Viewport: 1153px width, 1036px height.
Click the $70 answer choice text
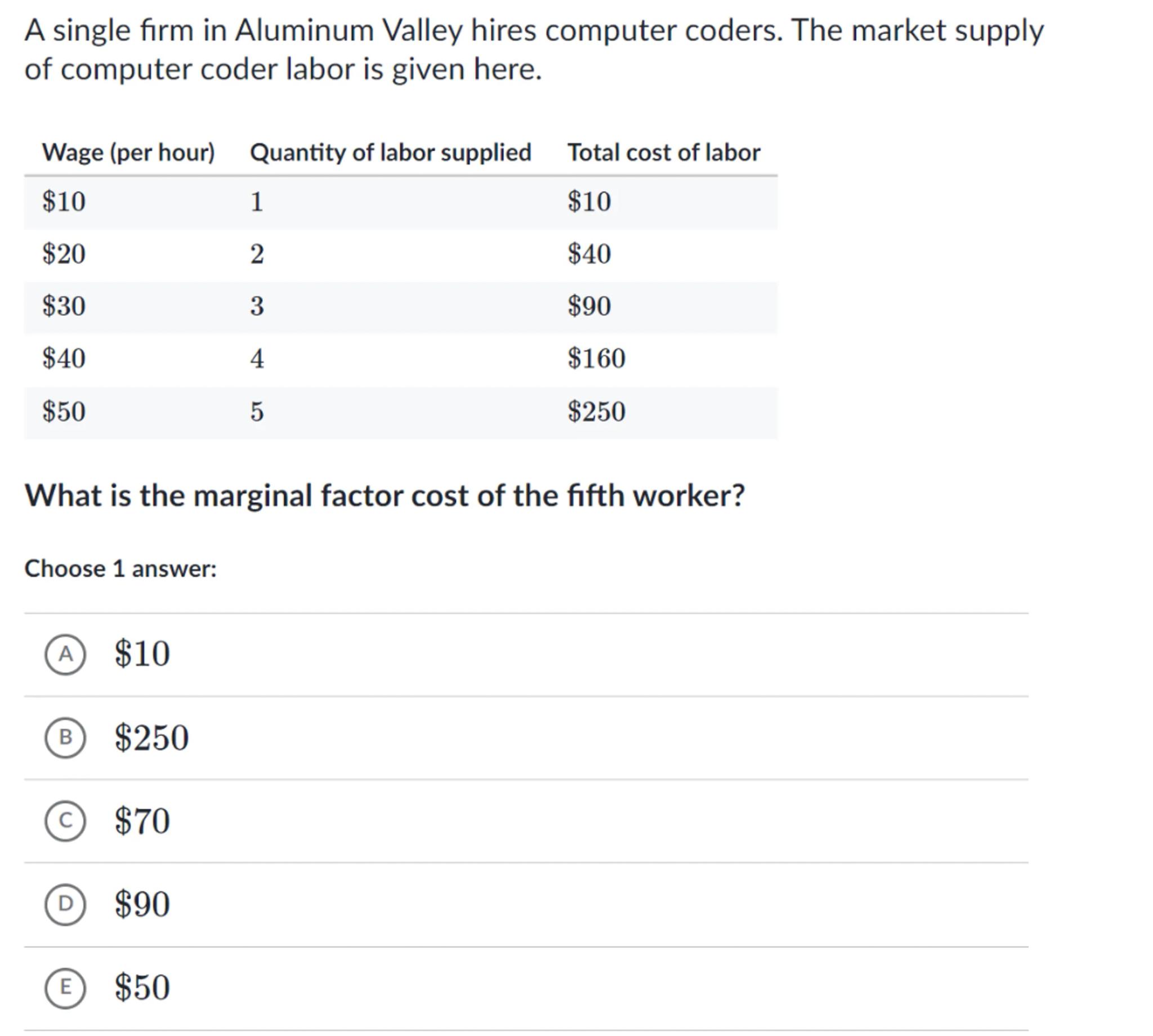pyautogui.click(x=142, y=820)
